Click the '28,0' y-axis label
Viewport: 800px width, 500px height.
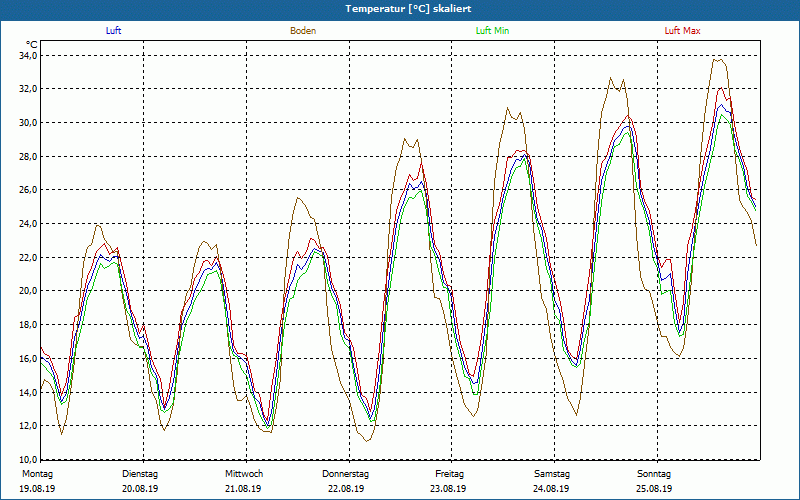coord(29,156)
